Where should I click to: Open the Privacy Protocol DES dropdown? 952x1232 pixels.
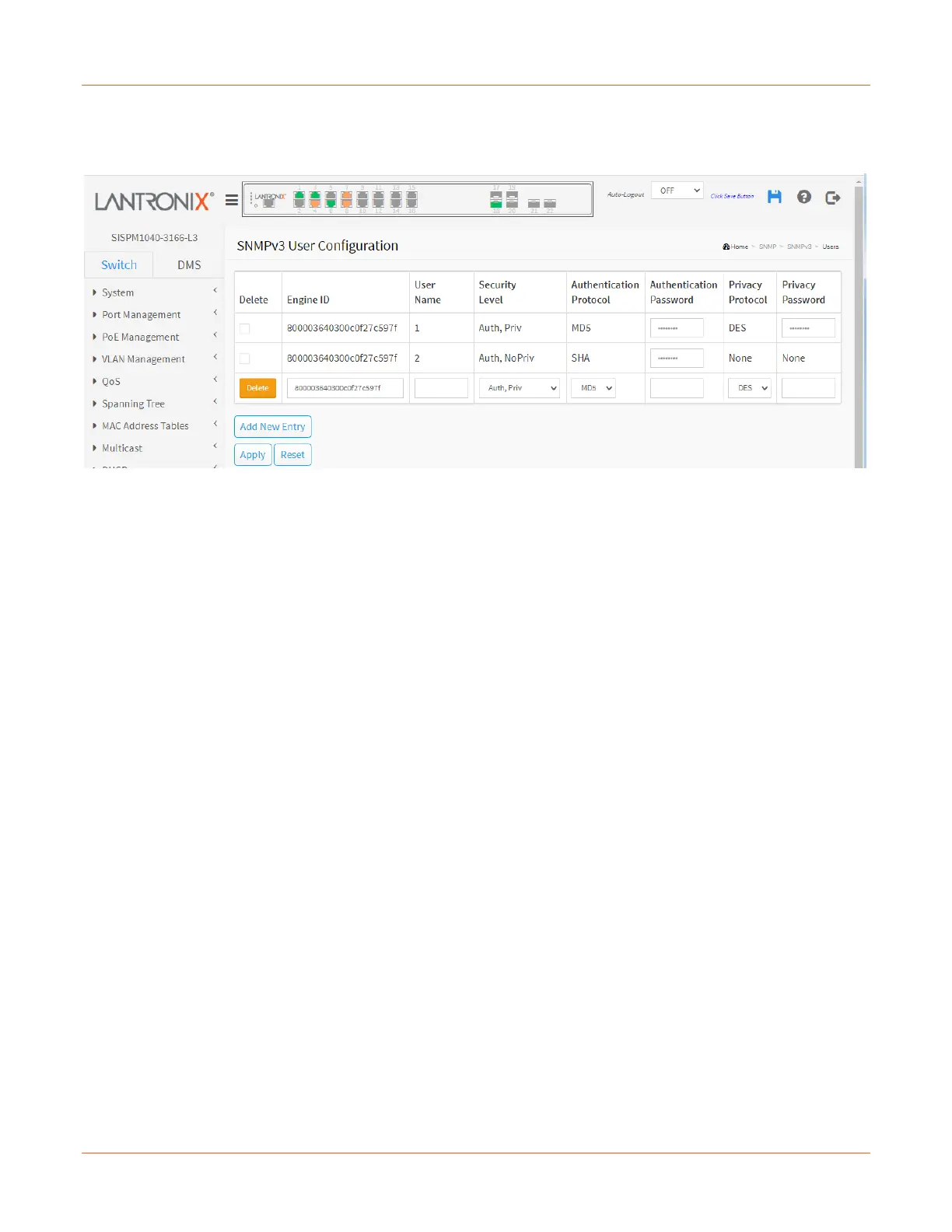point(750,388)
